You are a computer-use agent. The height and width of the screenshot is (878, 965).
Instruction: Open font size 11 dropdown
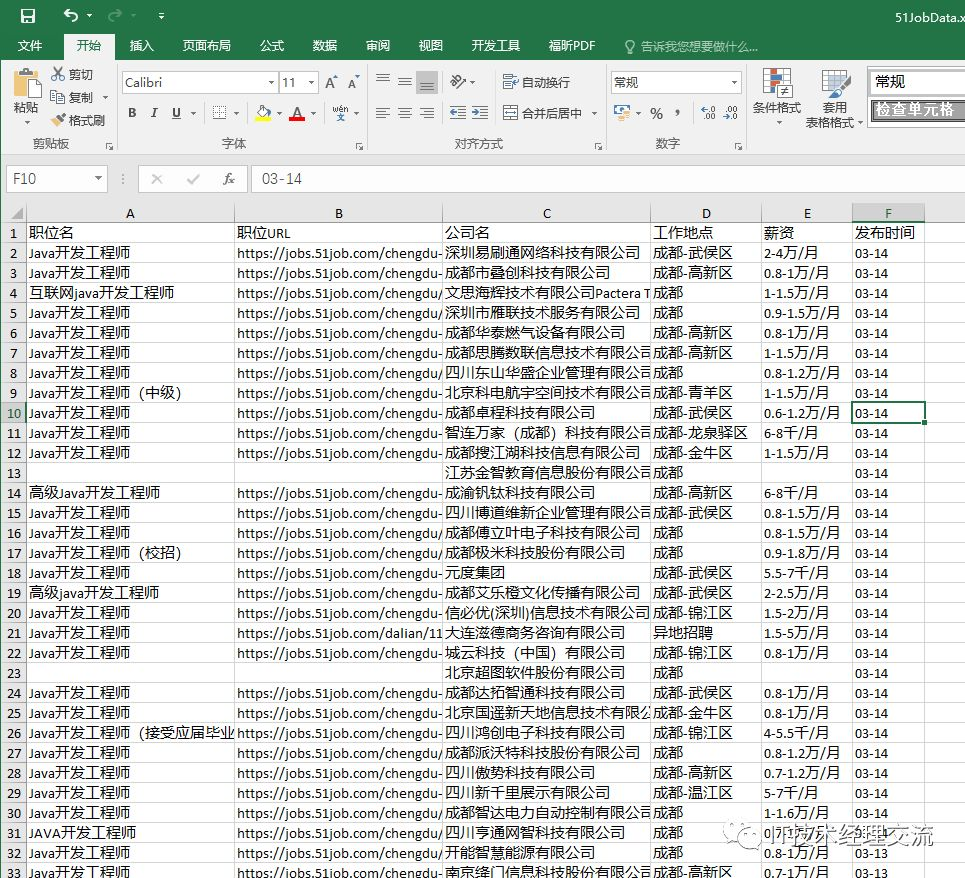tap(311, 82)
